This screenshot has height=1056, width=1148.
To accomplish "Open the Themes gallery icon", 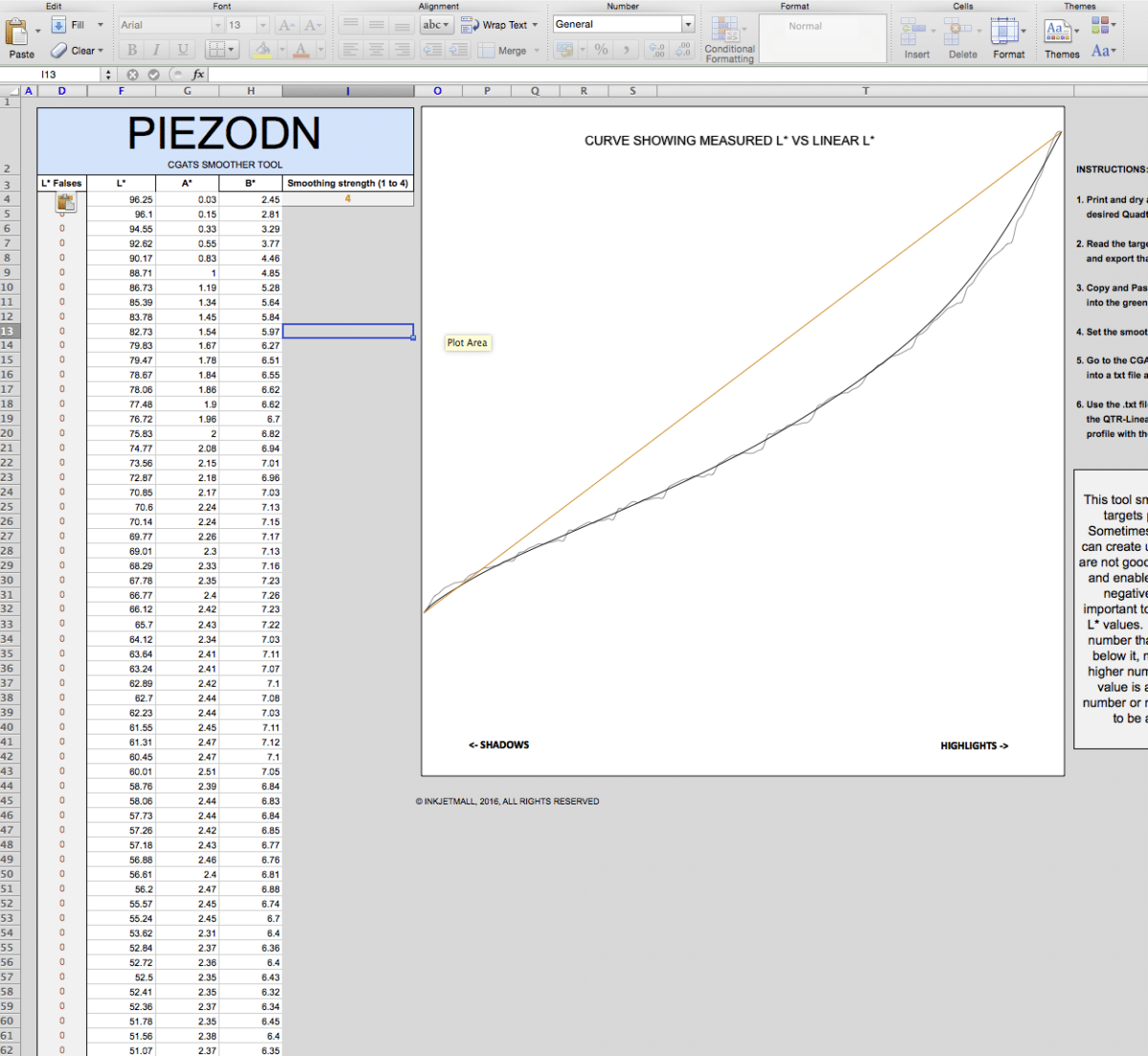I will pos(1056,31).
